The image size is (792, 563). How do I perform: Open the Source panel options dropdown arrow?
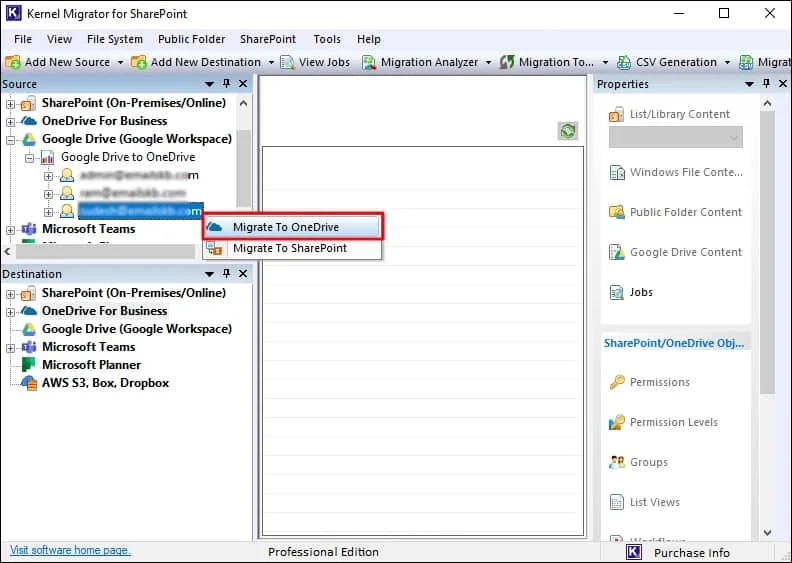209,84
